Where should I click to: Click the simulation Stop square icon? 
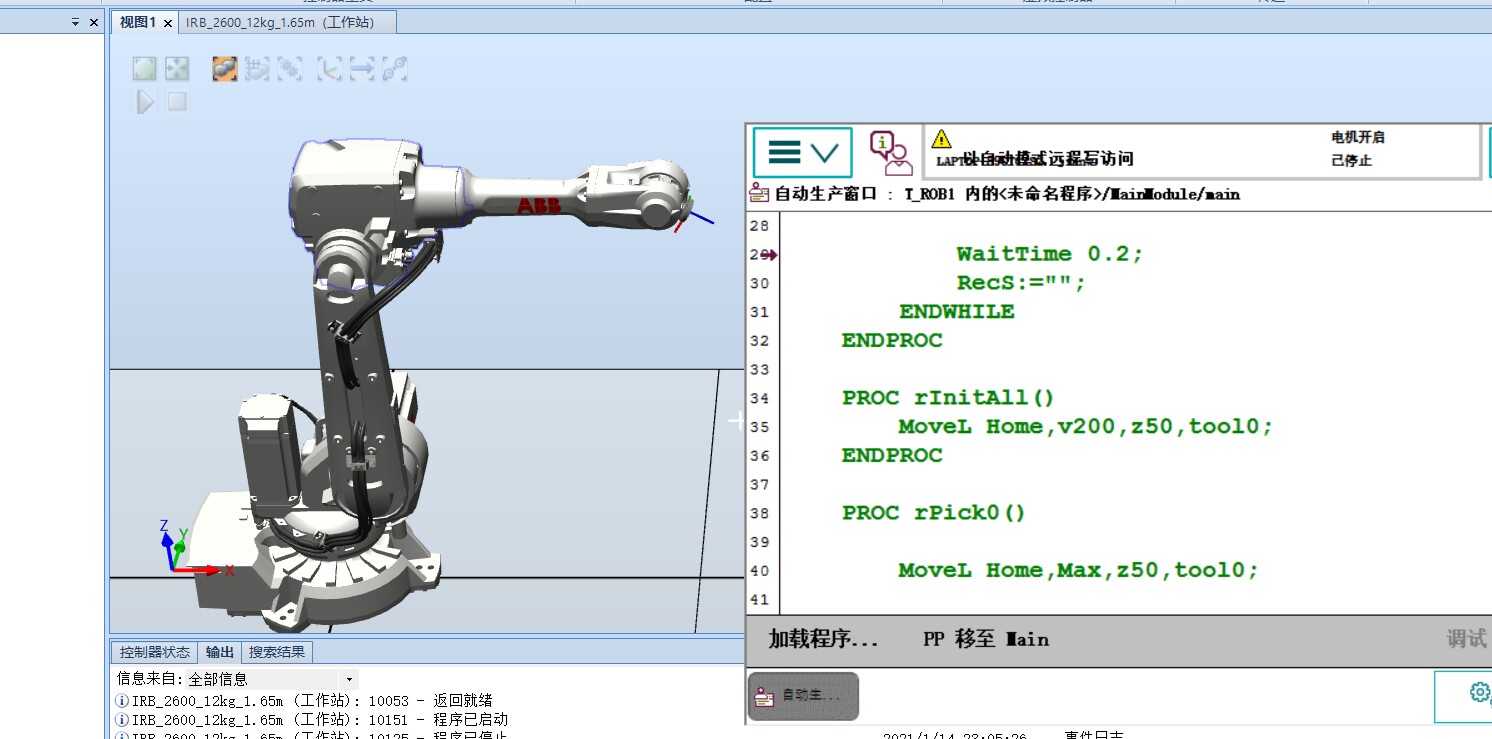pos(177,101)
